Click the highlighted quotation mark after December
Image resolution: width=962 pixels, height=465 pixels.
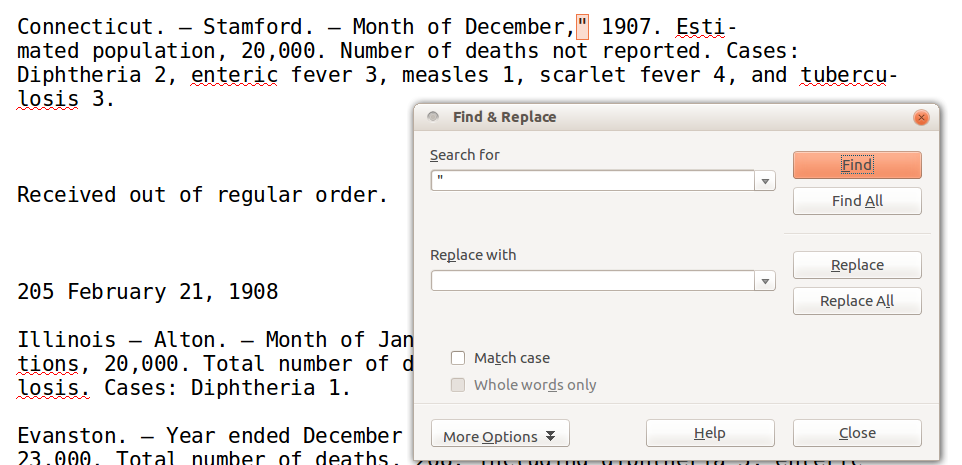click(x=582, y=27)
